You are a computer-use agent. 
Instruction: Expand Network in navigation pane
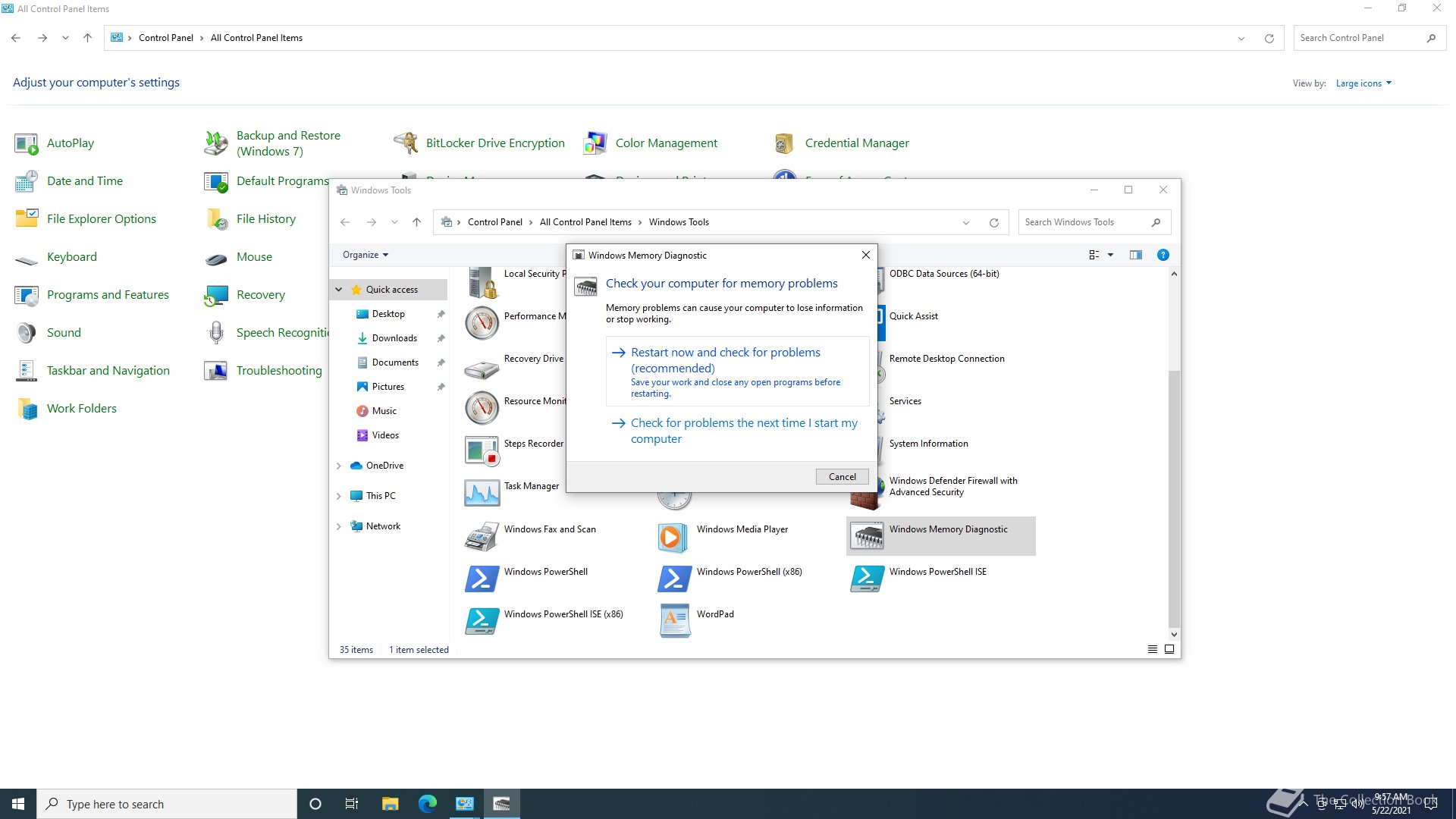click(x=339, y=526)
